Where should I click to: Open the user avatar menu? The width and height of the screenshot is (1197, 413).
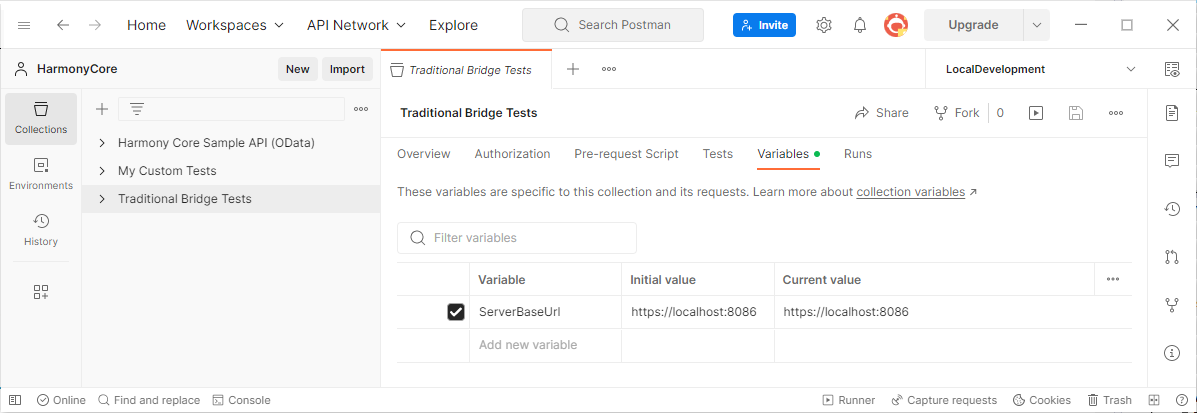[895, 25]
